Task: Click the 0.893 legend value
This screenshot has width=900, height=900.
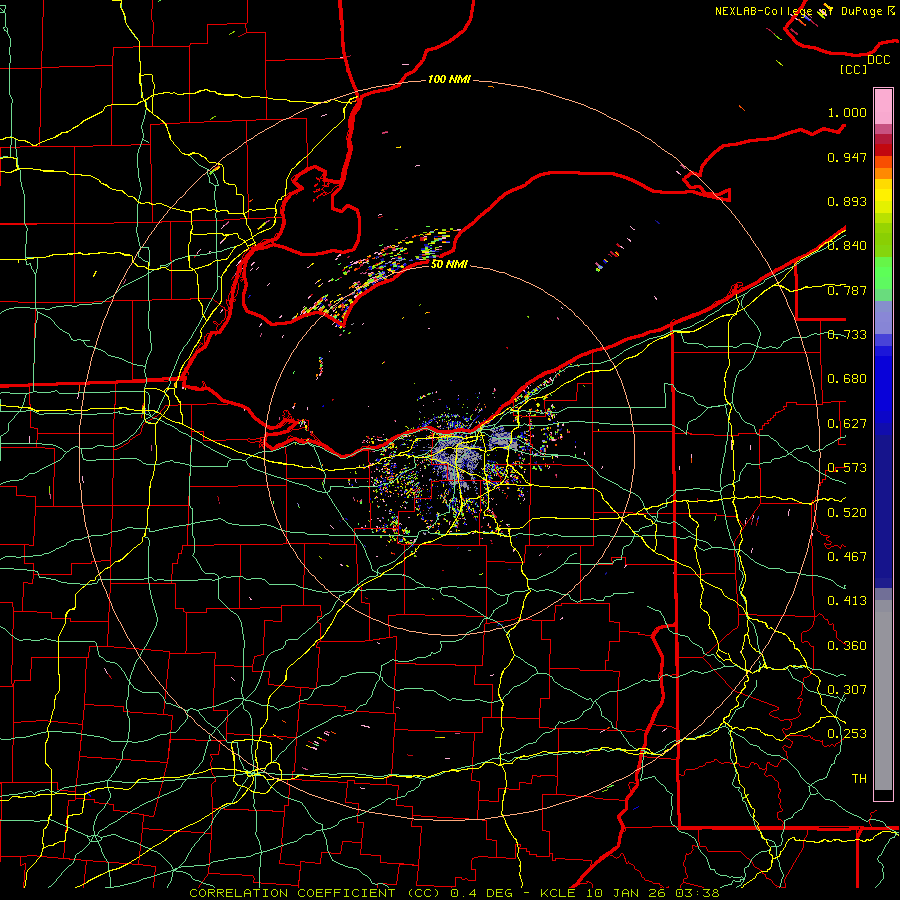Action: [847, 201]
